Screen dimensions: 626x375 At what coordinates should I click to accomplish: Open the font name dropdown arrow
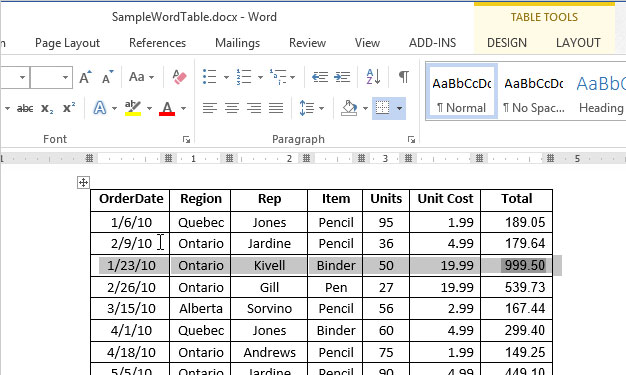23,77
